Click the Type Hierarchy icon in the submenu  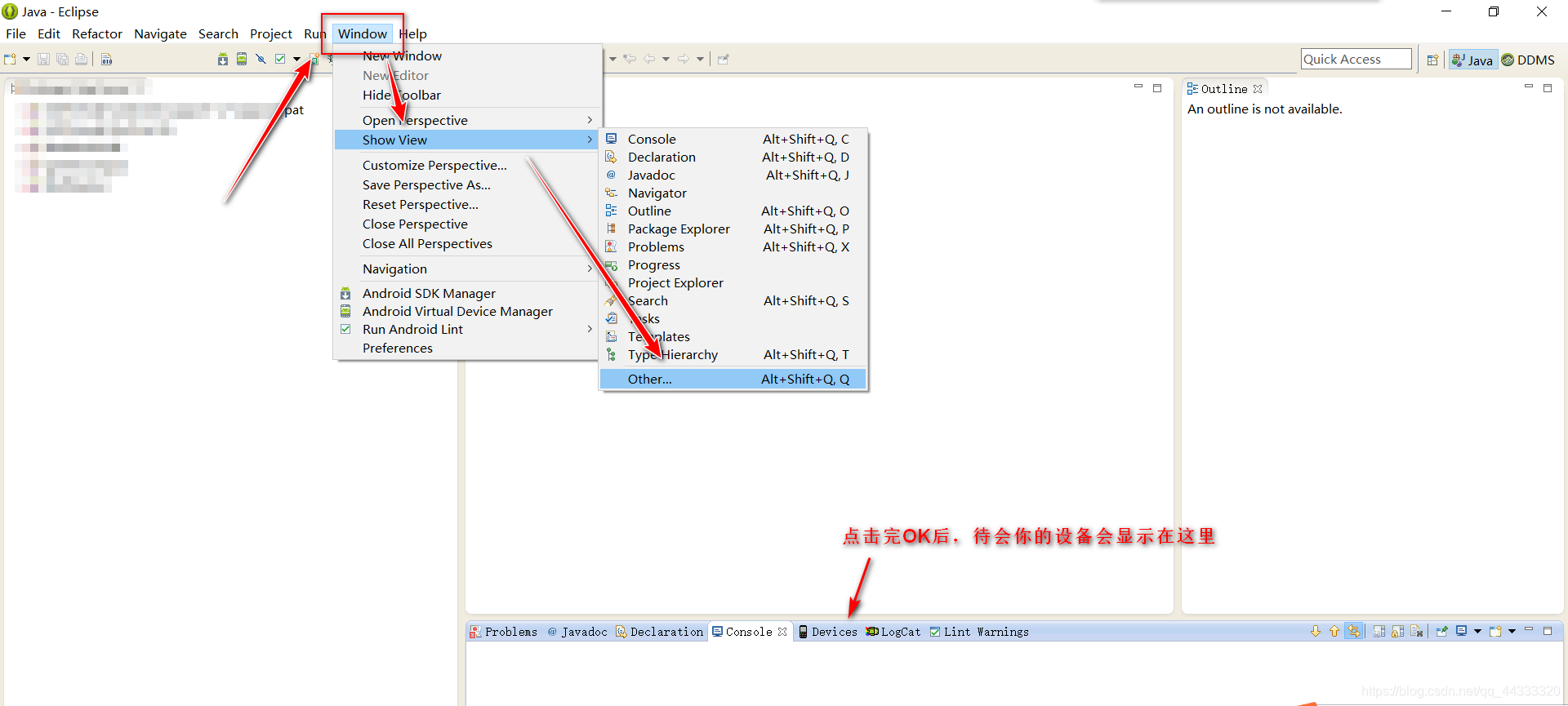click(611, 354)
